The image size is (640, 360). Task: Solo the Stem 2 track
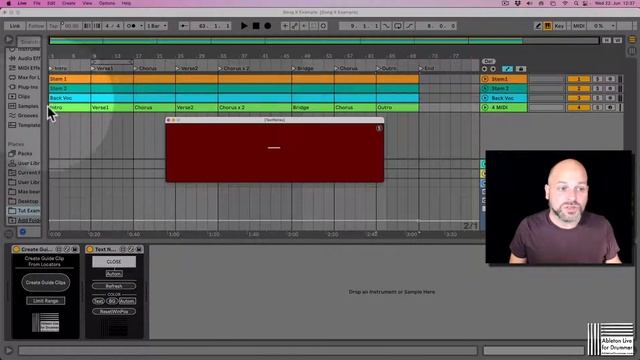pos(598,88)
